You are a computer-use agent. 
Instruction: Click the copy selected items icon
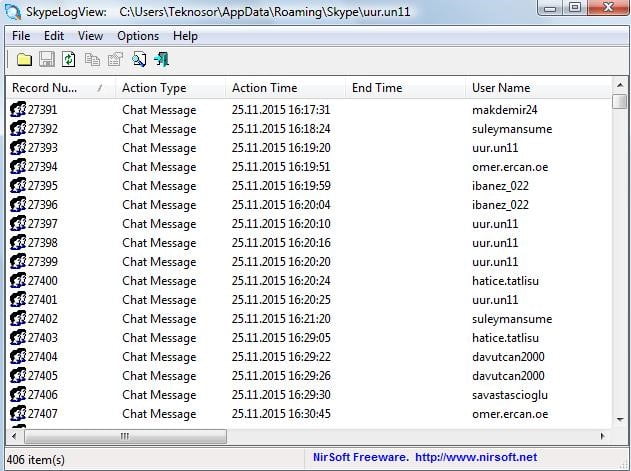pos(92,60)
